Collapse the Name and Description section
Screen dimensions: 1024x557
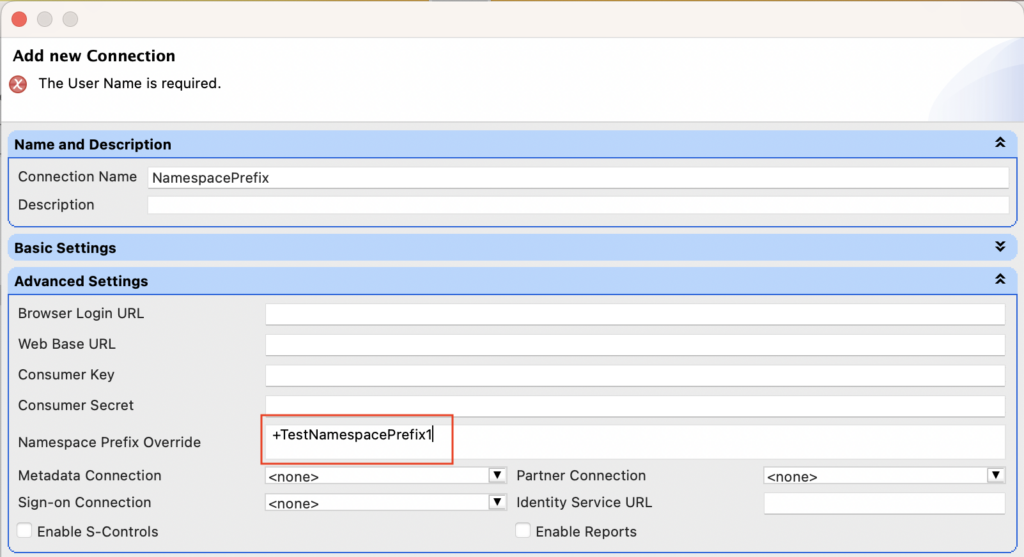(1000, 143)
